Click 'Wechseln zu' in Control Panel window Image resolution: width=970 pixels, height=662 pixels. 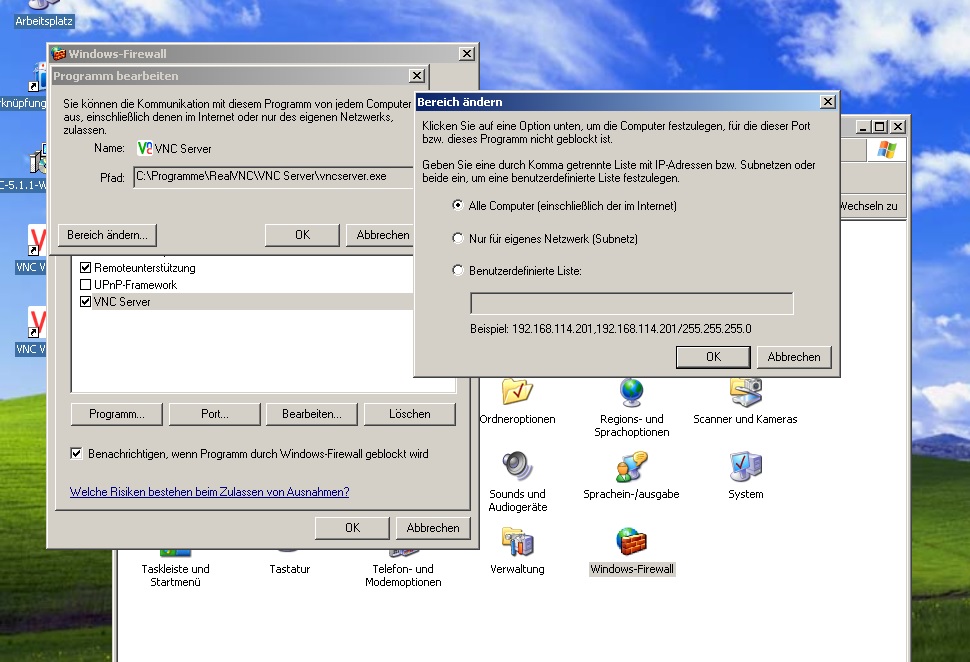[869, 206]
